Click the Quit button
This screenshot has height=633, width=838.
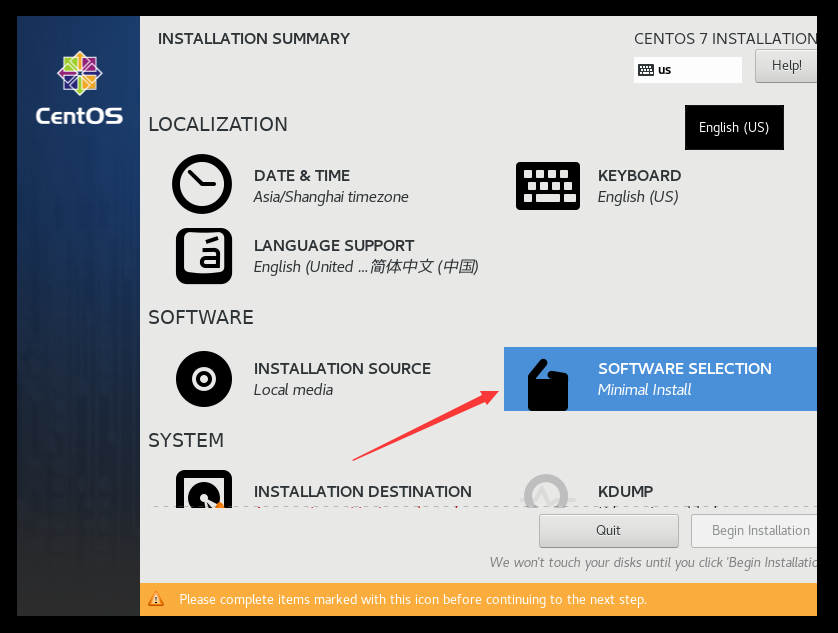[609, 530]
